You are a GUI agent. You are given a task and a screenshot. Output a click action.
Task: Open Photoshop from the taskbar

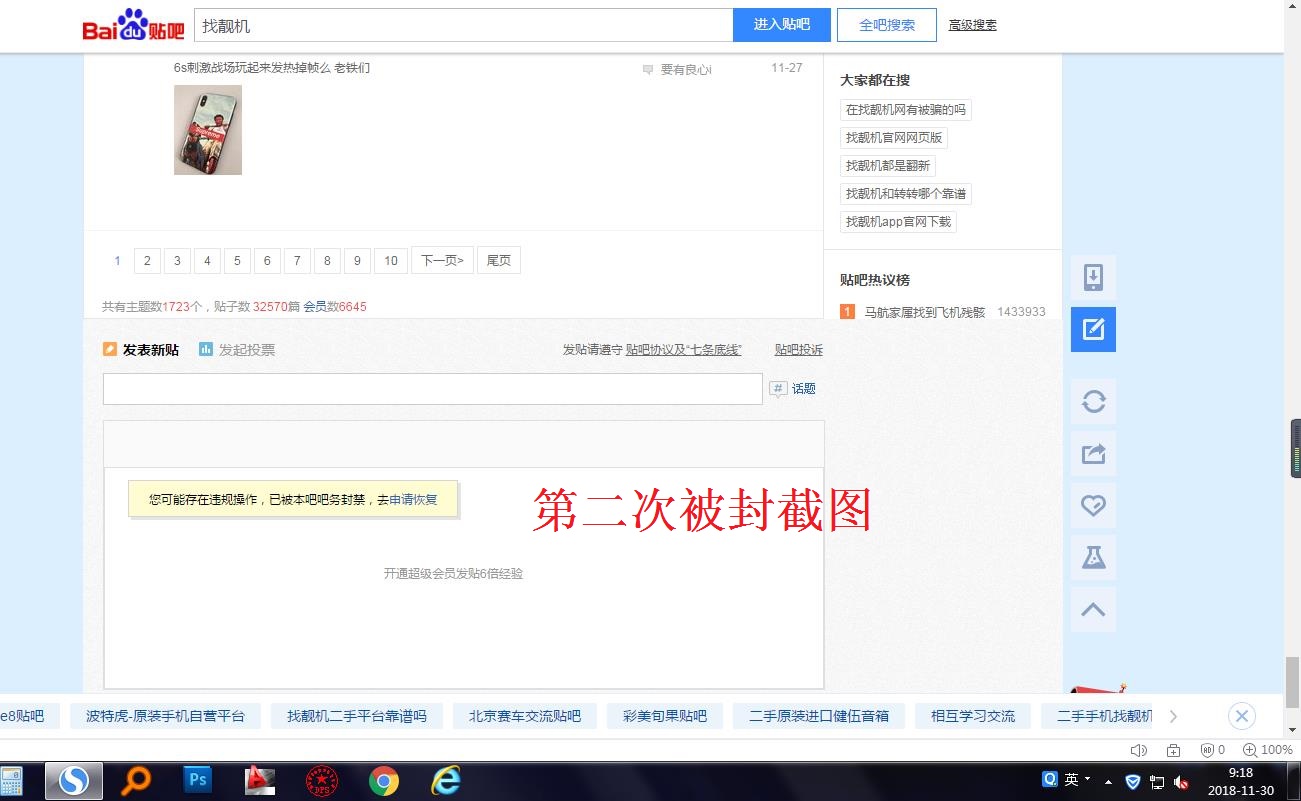pyautogui.click(x=198, y=780)
